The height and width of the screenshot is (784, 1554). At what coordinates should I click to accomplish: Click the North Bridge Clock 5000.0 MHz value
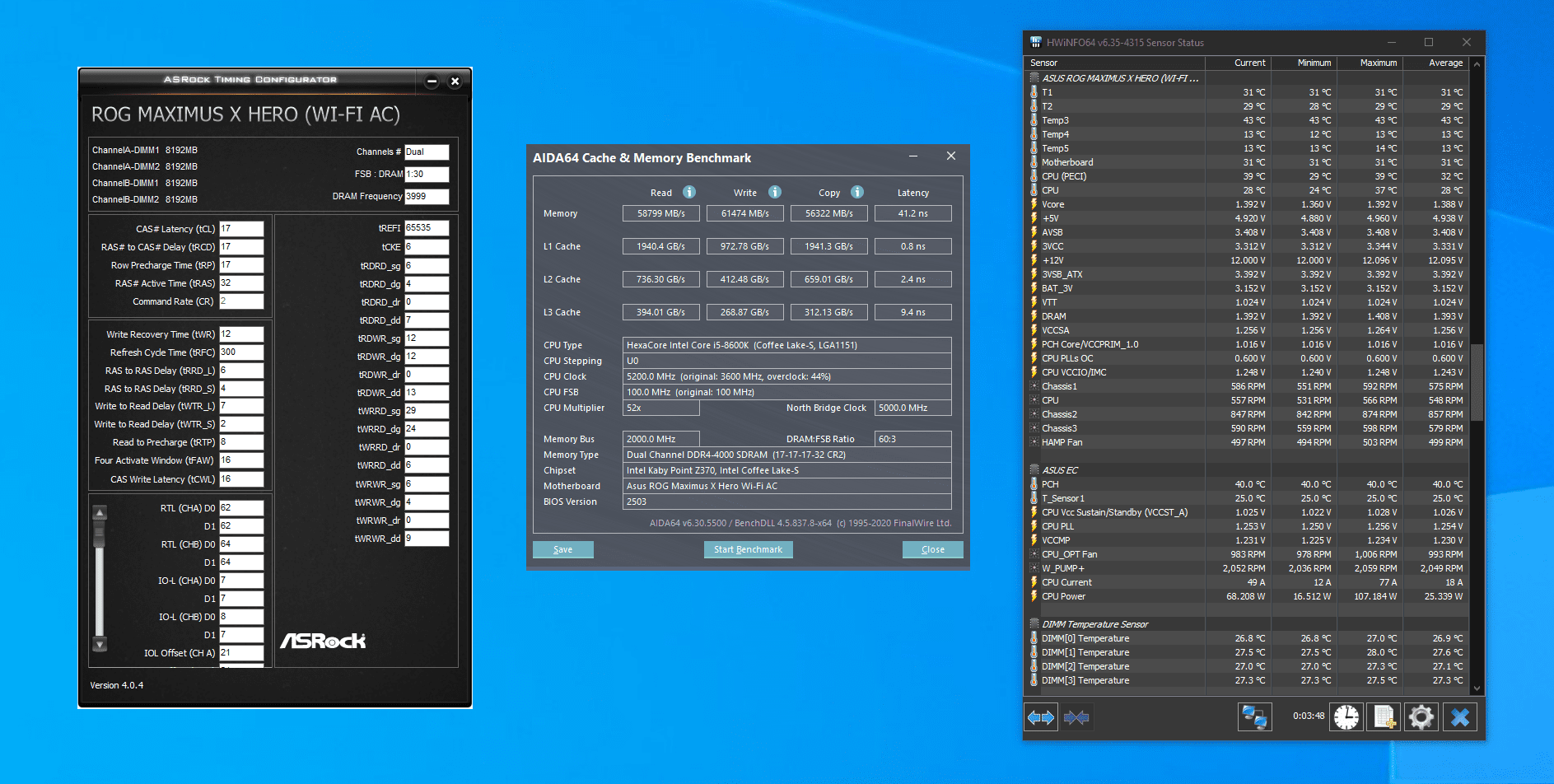tap(913, 408)
